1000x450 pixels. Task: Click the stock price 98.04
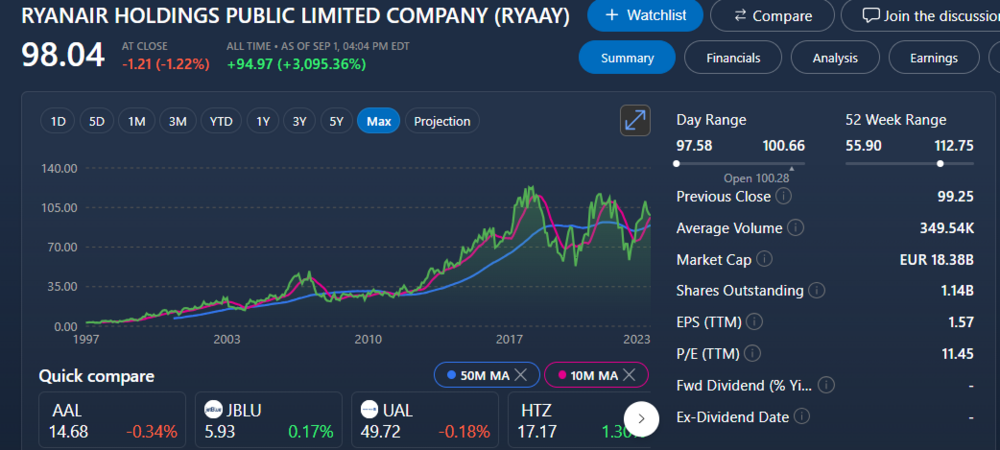coord(62,55)
